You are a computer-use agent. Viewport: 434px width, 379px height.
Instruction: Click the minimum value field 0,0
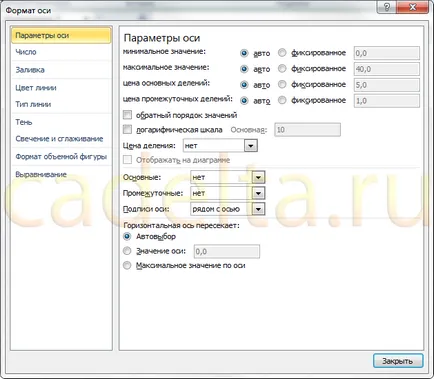tap(387, 53)
